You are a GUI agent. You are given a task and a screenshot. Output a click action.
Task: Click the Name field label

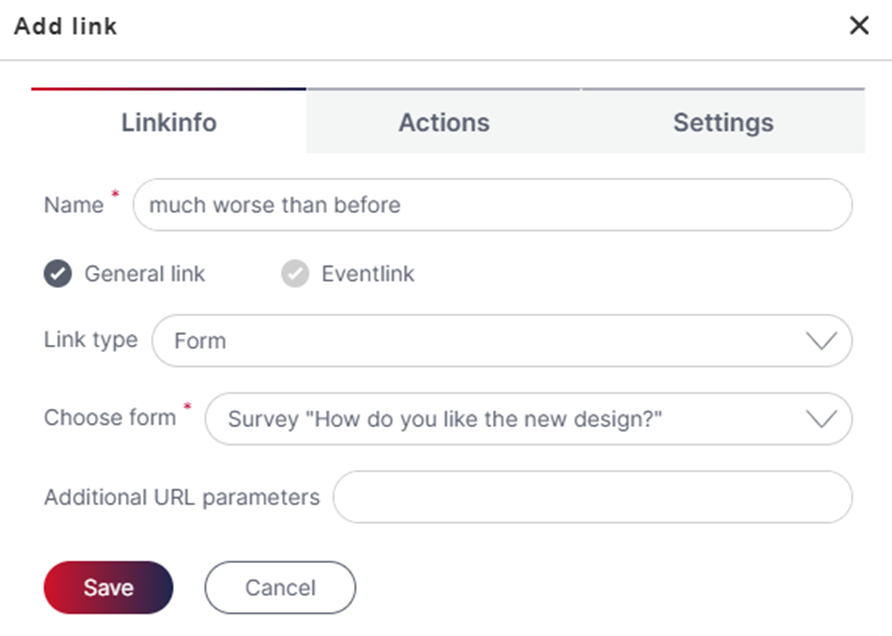[x=74, y=205]
